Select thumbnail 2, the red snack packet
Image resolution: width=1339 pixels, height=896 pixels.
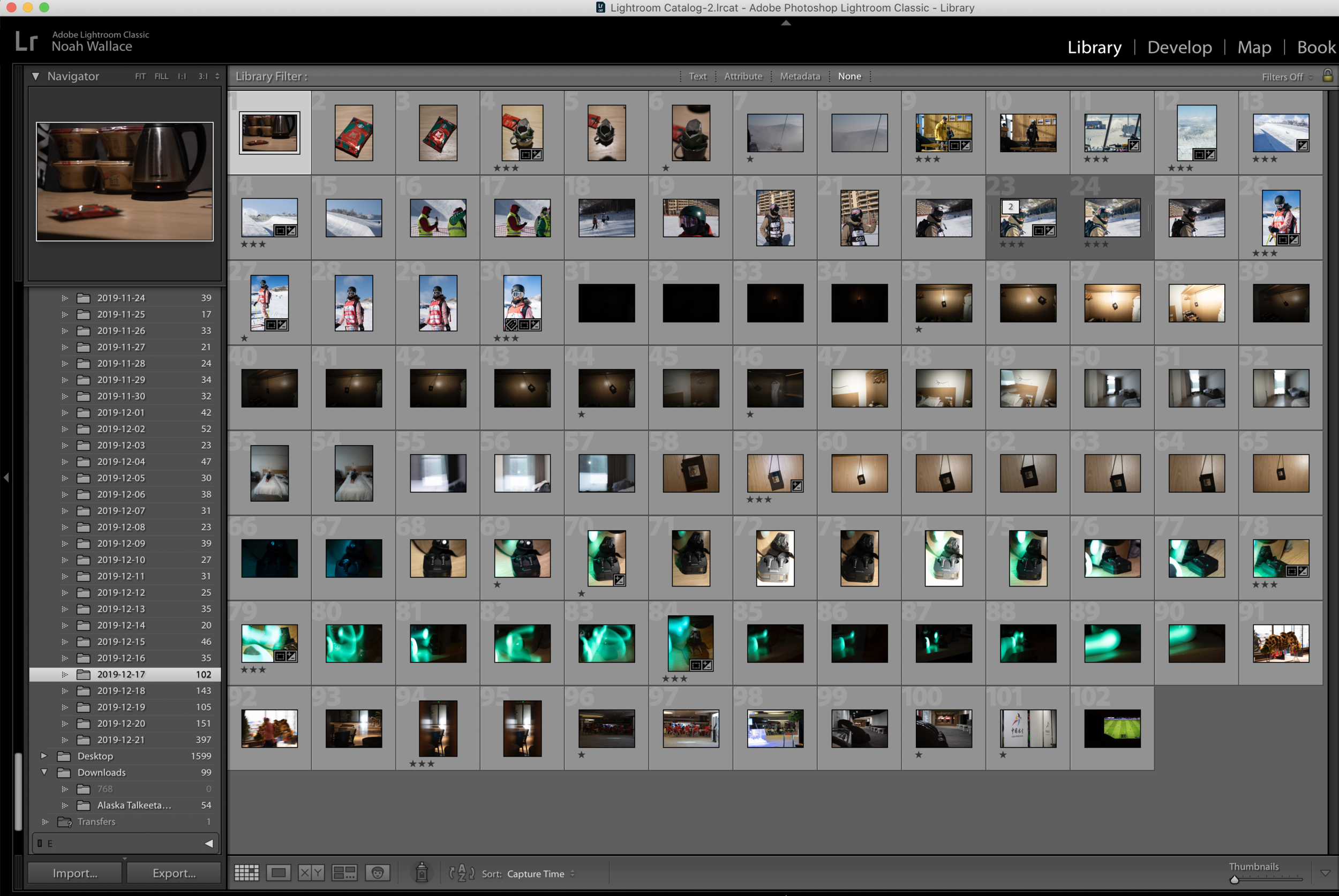coord(353,133)
